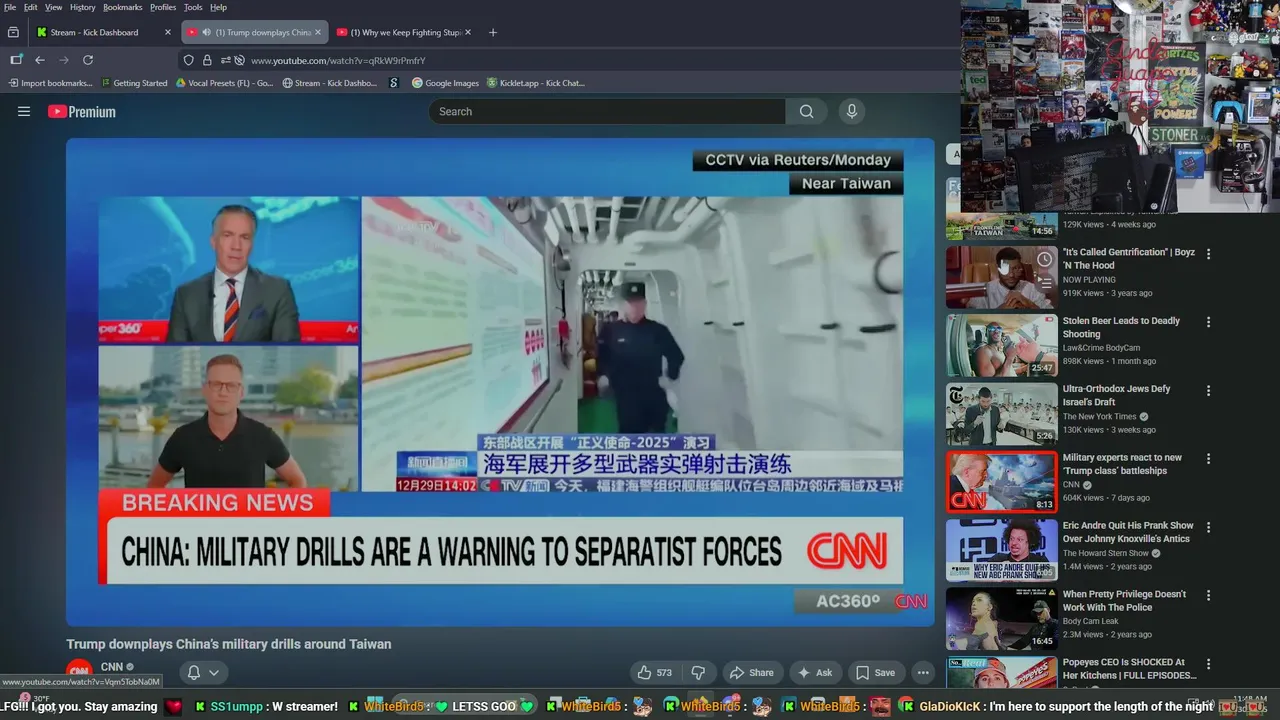Screen dimensions: 1280x720
Task: Open Google Images bookmark
Action: (x=446, y=83)
